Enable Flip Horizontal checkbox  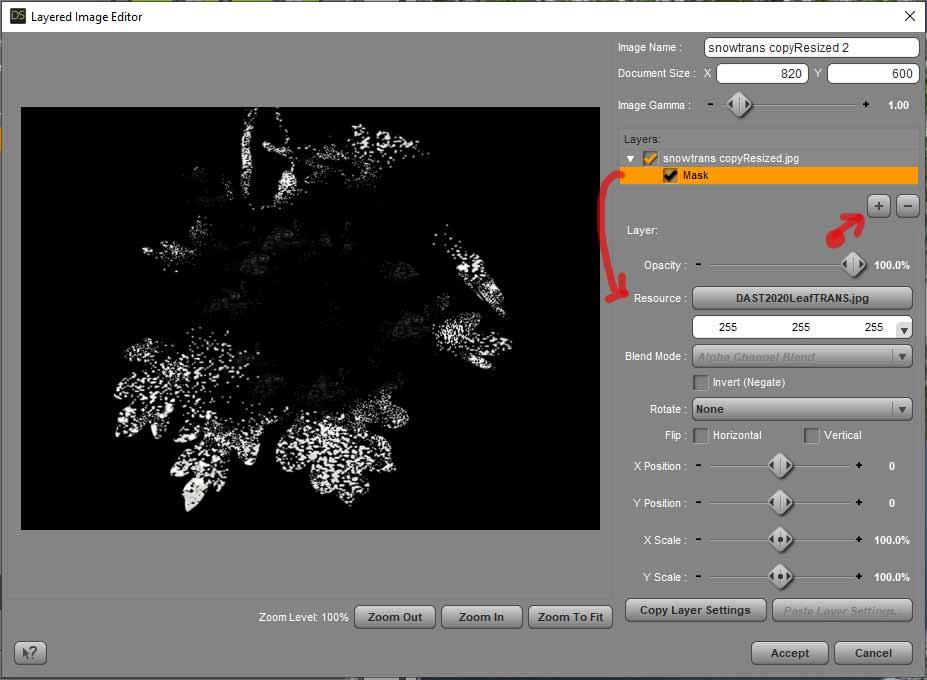pos(701,435)
